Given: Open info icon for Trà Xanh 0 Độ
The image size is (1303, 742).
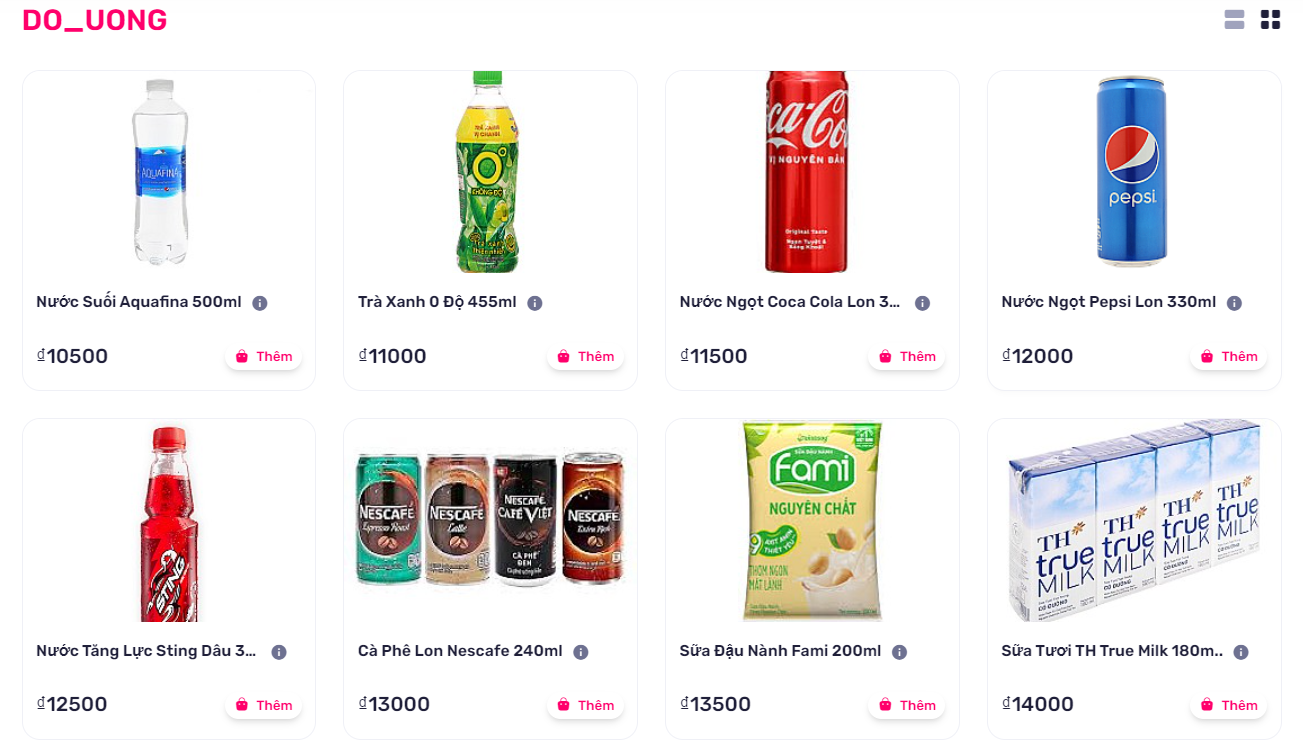Looking at the screenshot, I should pyautogui.click(x=535, y=303).
